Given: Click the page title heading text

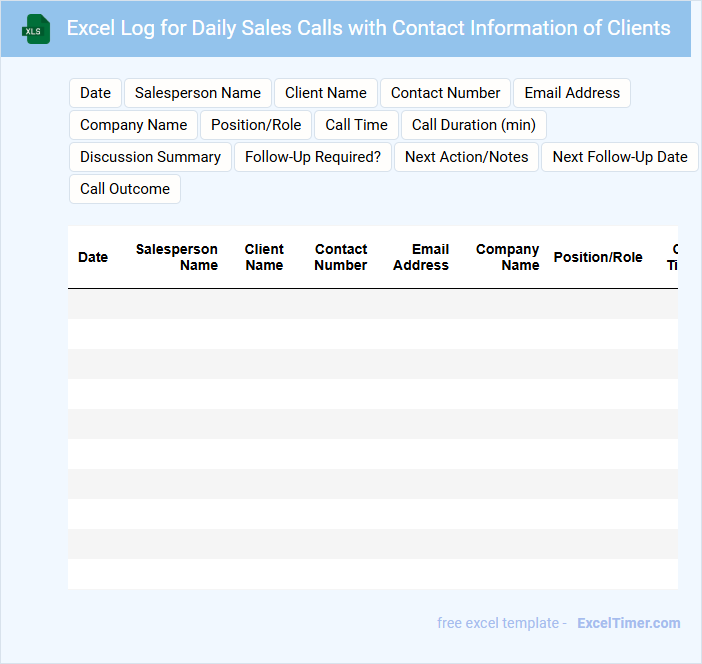Looking at the screenshot, I should [x=368, y=28].
